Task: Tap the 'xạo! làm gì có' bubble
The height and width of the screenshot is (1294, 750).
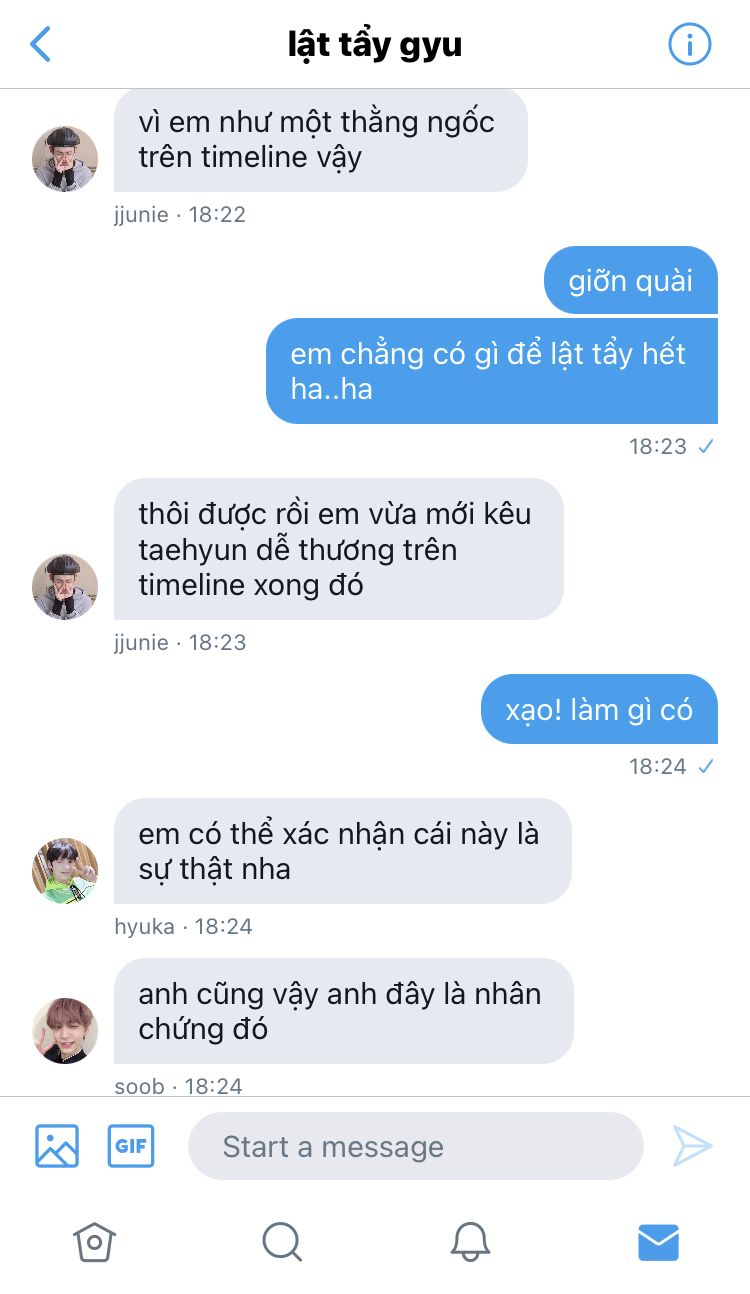Action: pos(599,709)
